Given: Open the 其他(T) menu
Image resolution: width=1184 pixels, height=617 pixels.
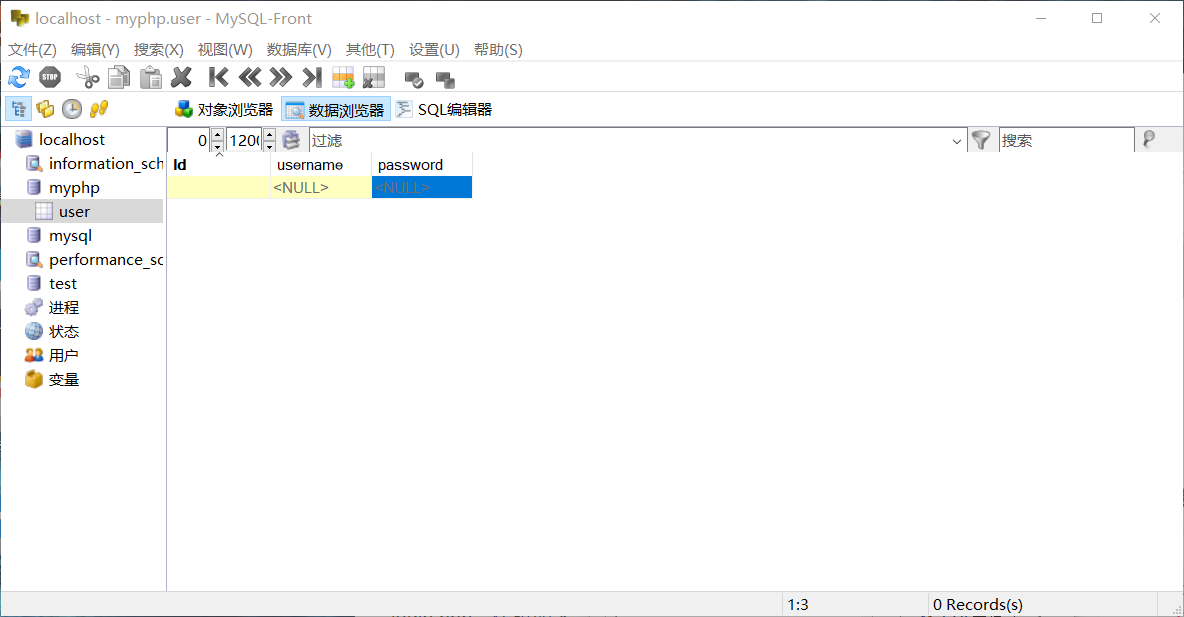Looking at the screenshot, I should 370,50.
